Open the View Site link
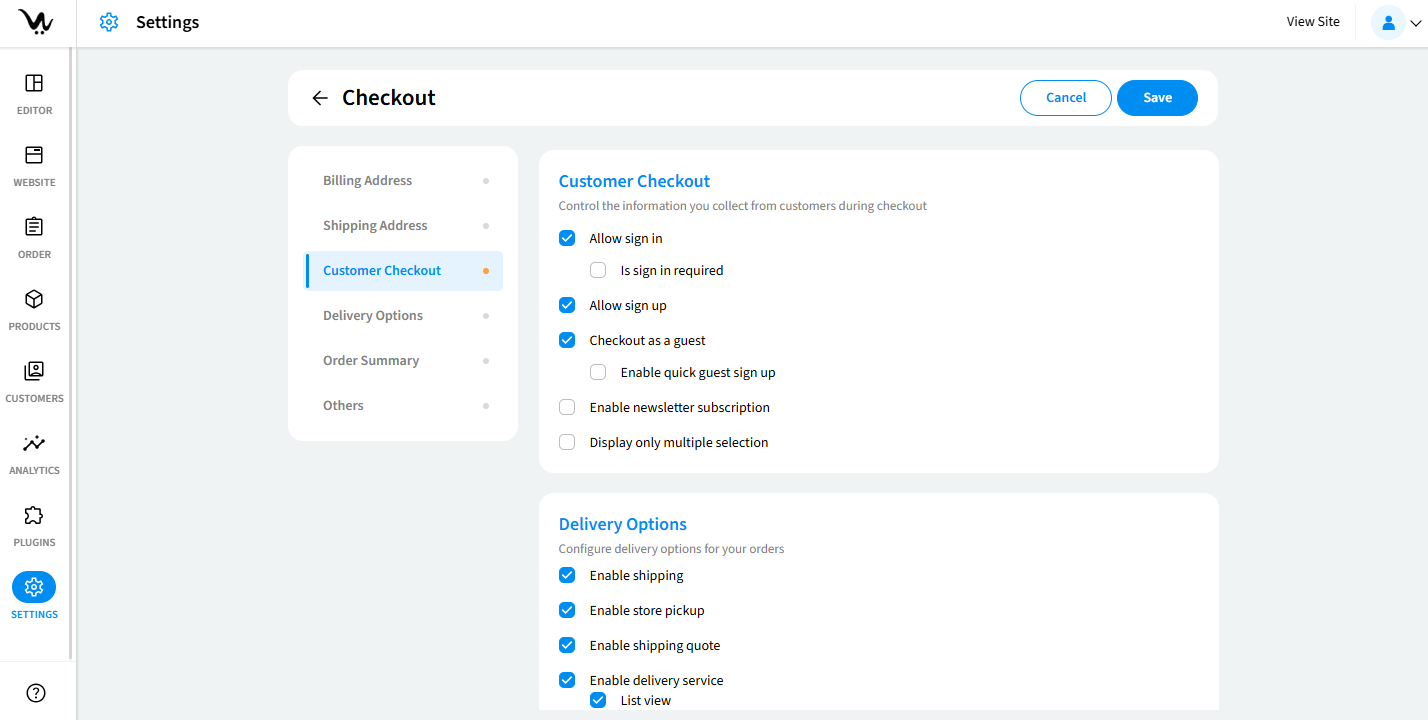 (x=1313, y=22)
